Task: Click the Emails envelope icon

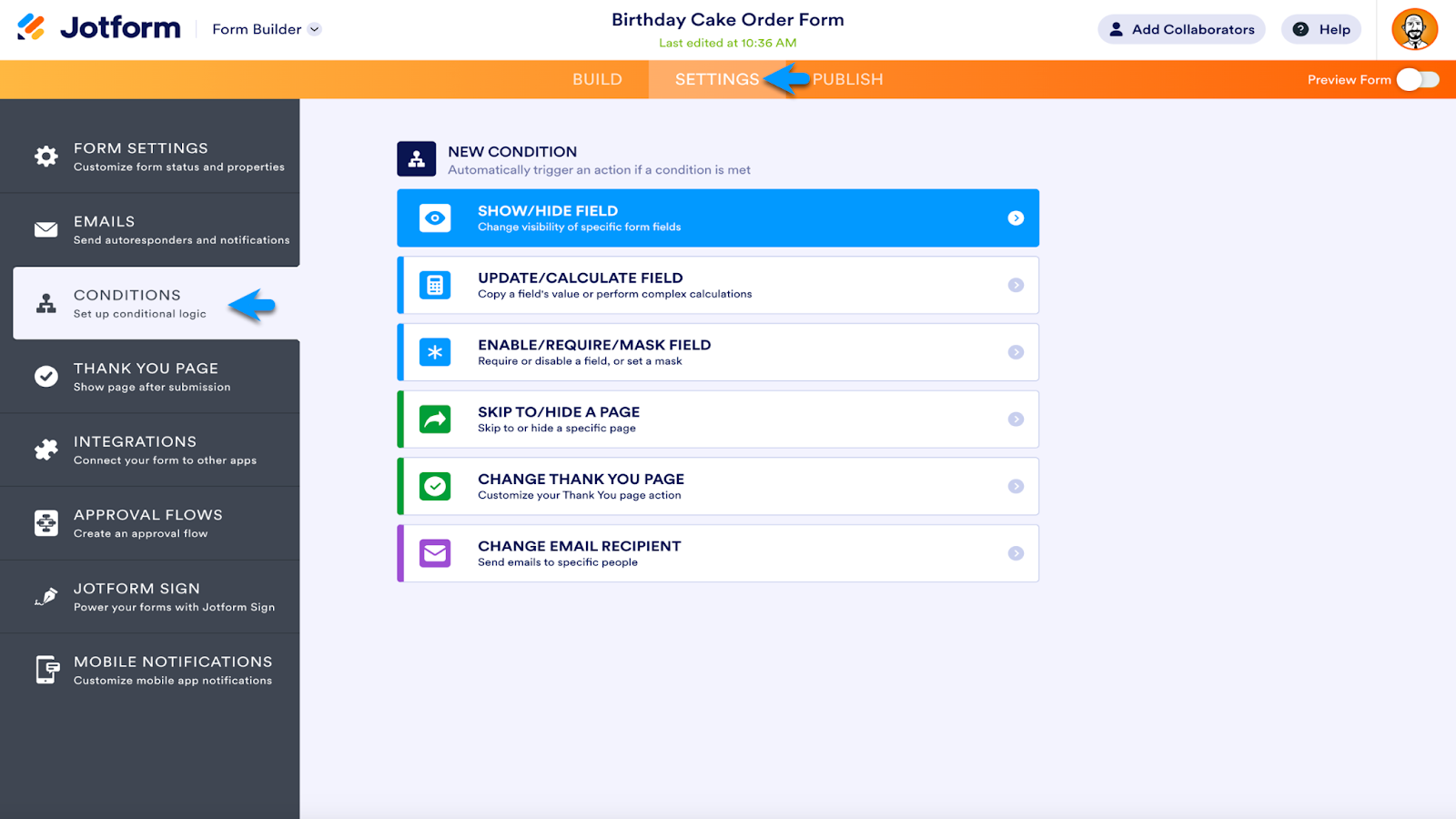Action: click(x=46, y=229)
